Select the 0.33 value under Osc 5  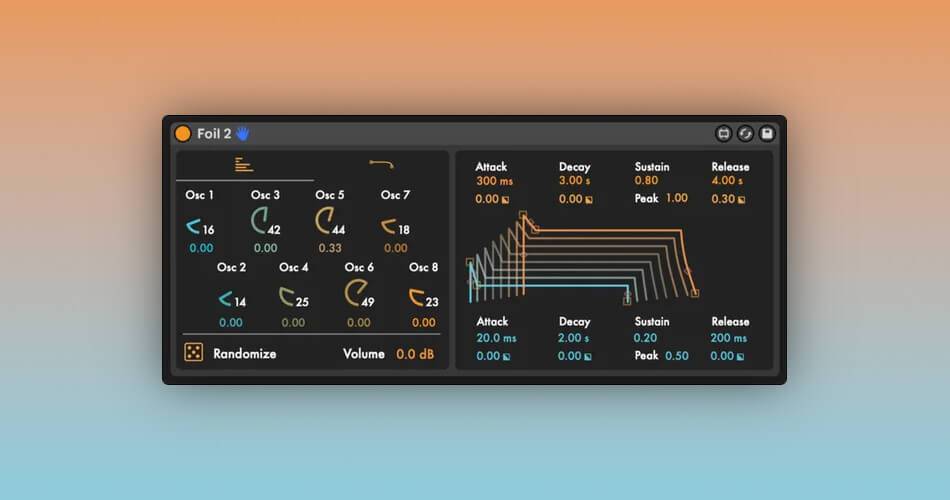coord(330,248)
